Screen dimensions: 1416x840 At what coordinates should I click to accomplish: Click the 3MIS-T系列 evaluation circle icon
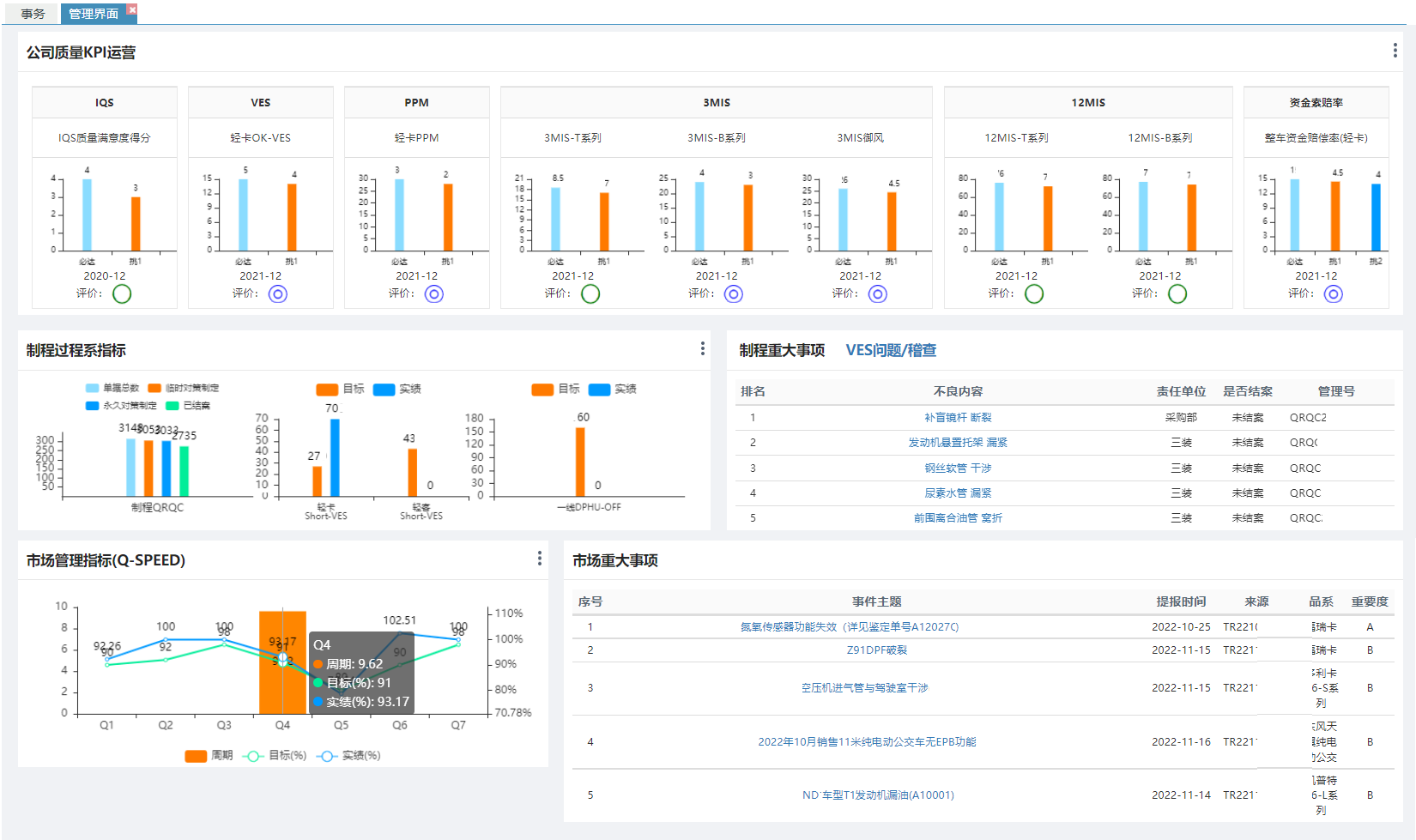(590, 294)
